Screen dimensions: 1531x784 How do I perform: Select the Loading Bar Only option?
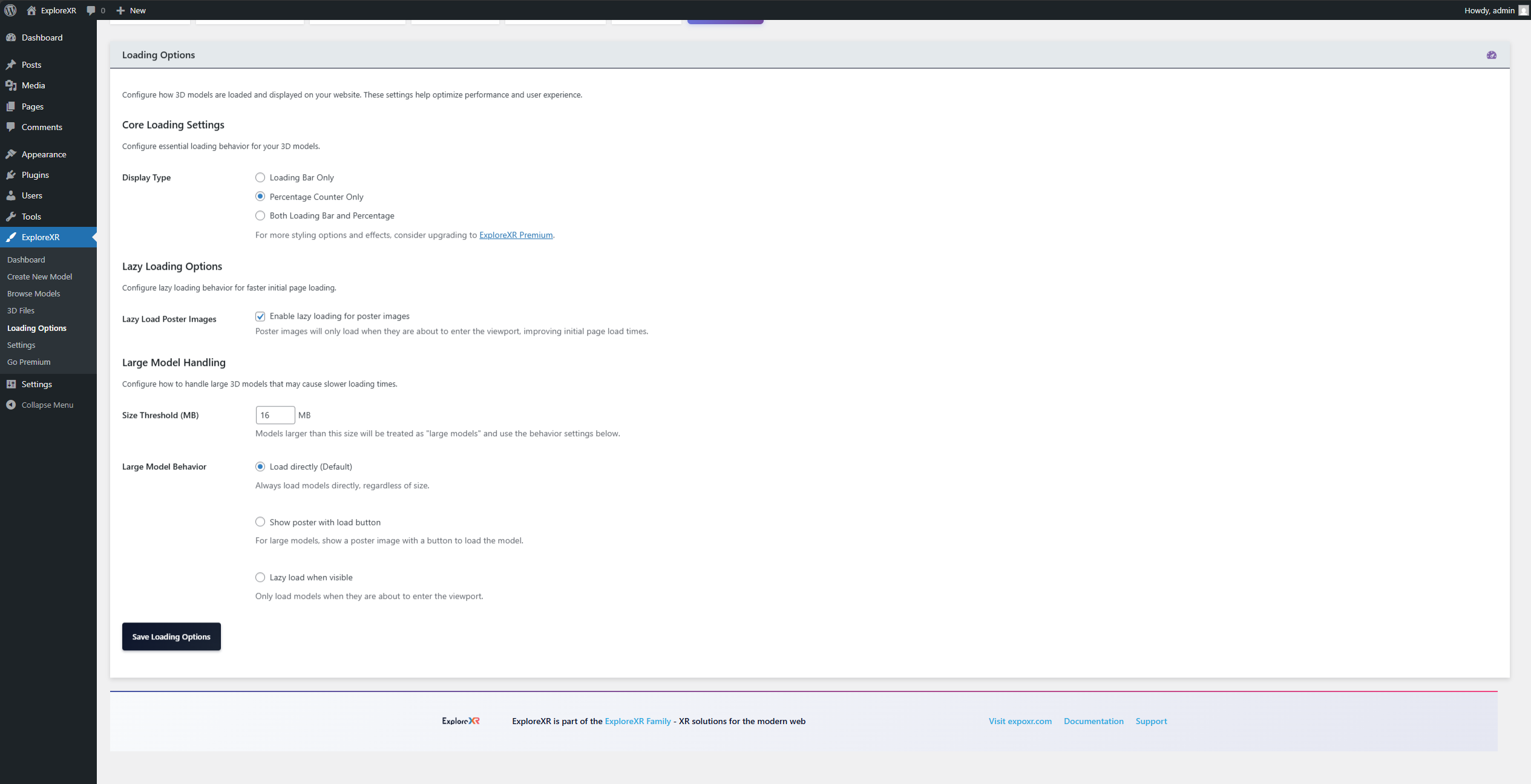click(260, 177)
